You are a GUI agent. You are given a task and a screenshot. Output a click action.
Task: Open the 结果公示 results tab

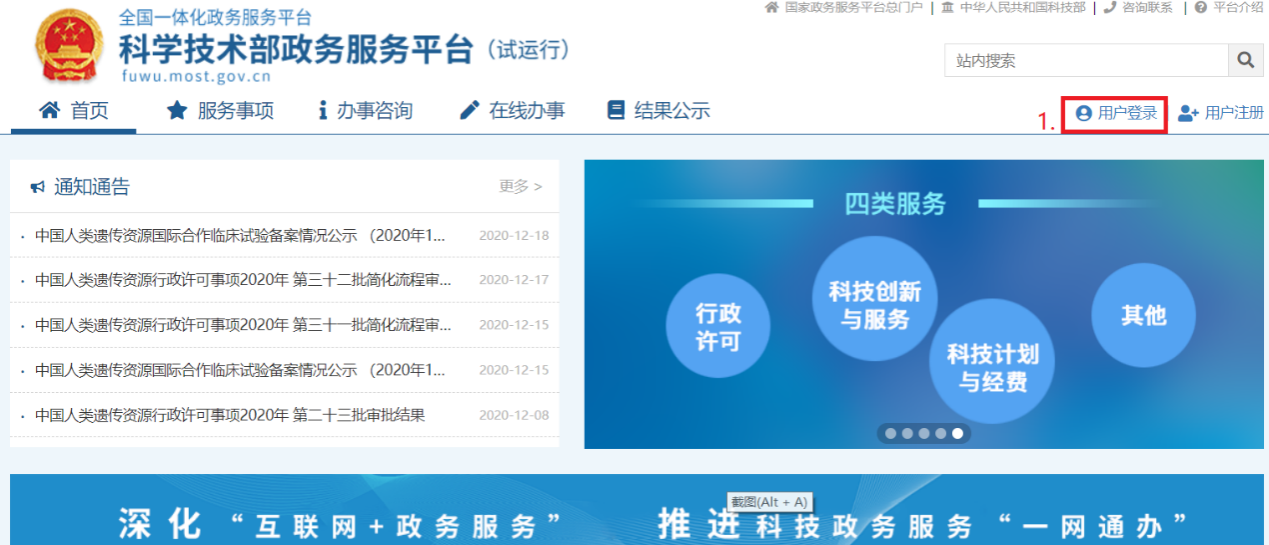[x=658, y=111]
